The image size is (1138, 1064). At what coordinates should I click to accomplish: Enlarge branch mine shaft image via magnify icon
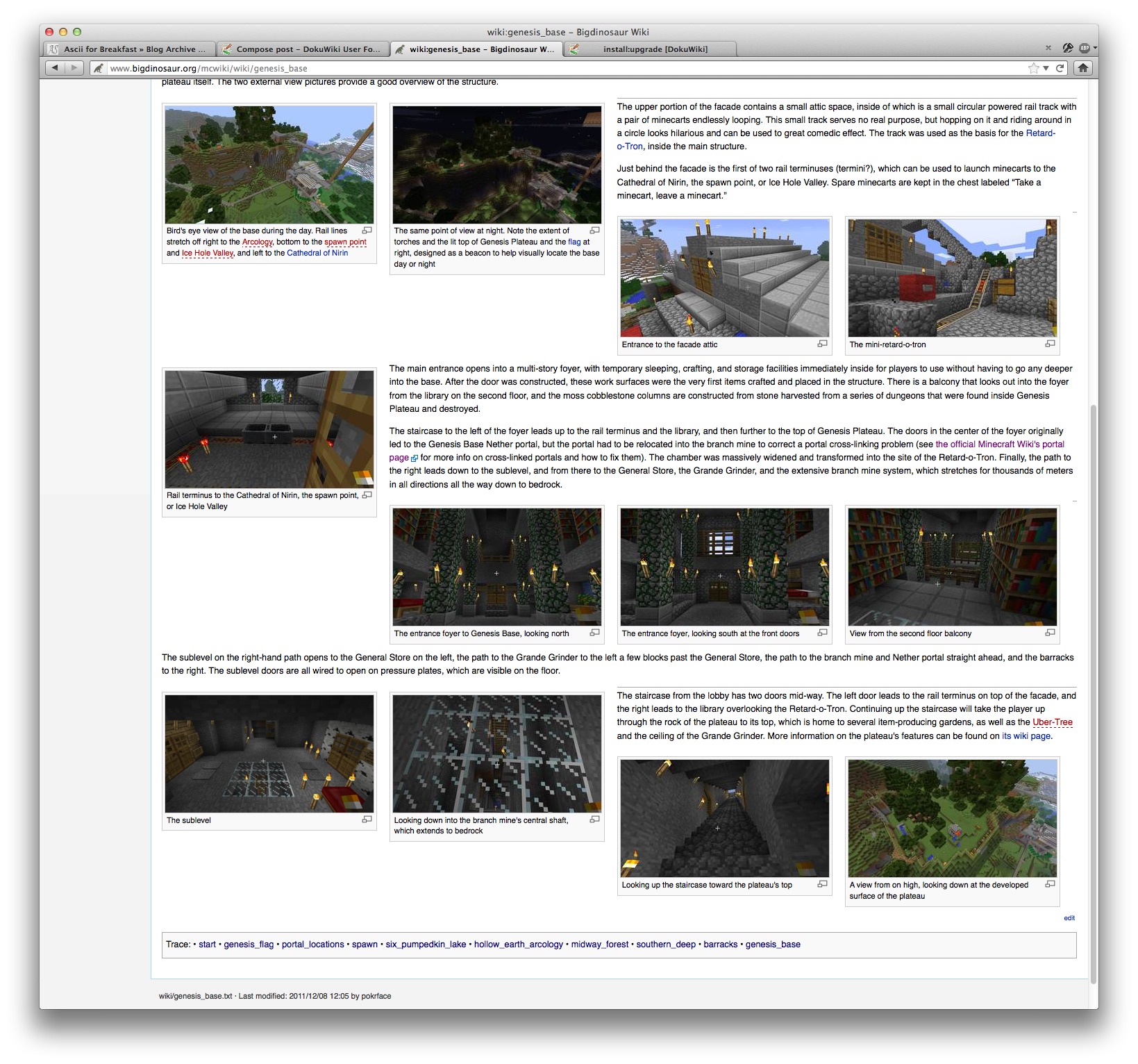click(x=595, y=820)
